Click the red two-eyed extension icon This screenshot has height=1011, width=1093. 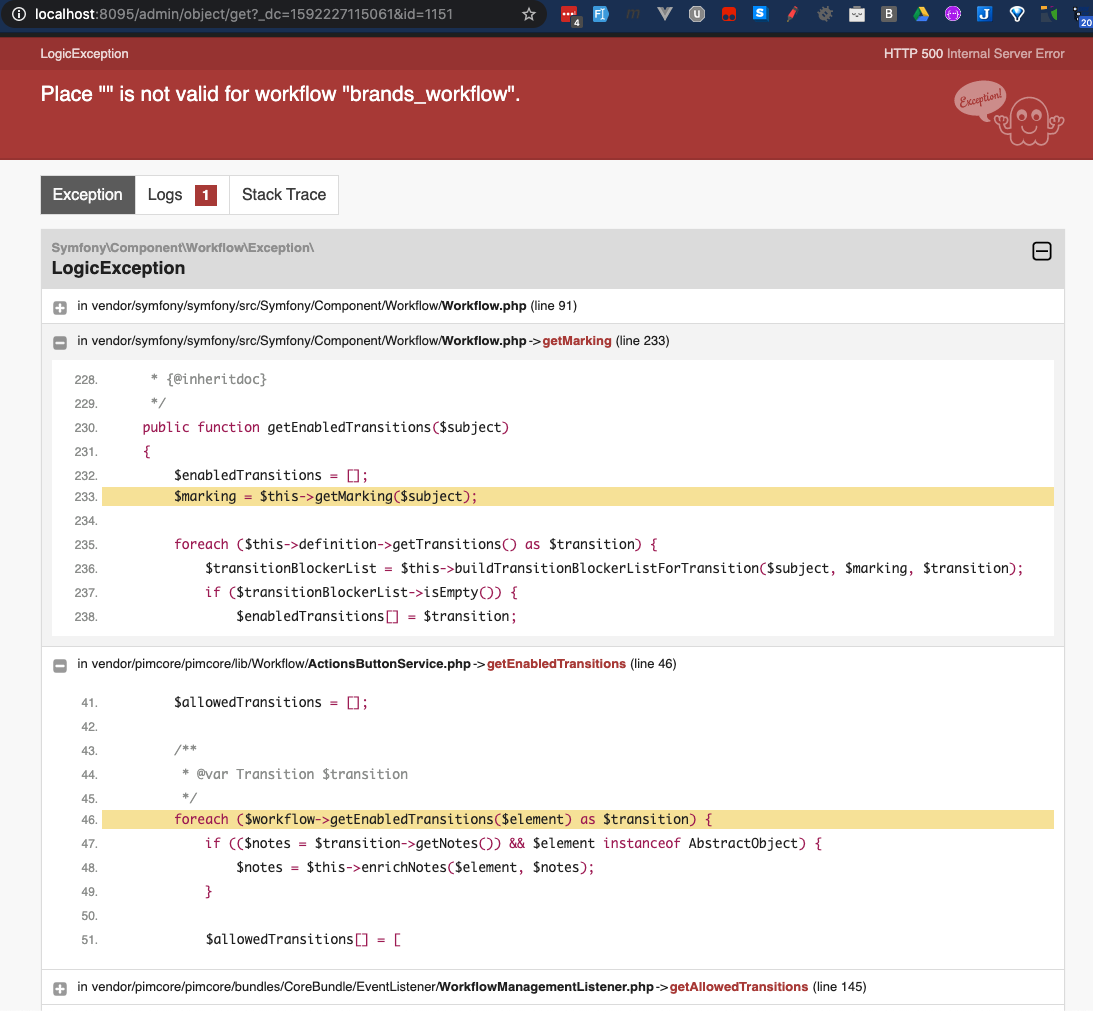[x=728, y=14]
